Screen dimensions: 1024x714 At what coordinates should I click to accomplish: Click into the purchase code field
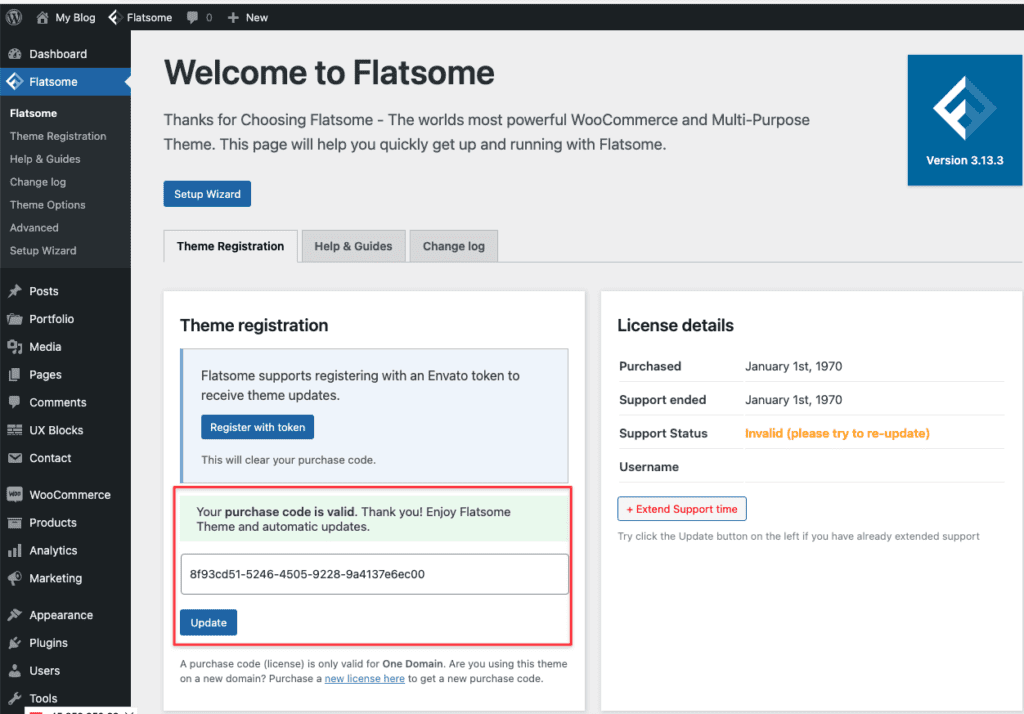pos(374,574)
